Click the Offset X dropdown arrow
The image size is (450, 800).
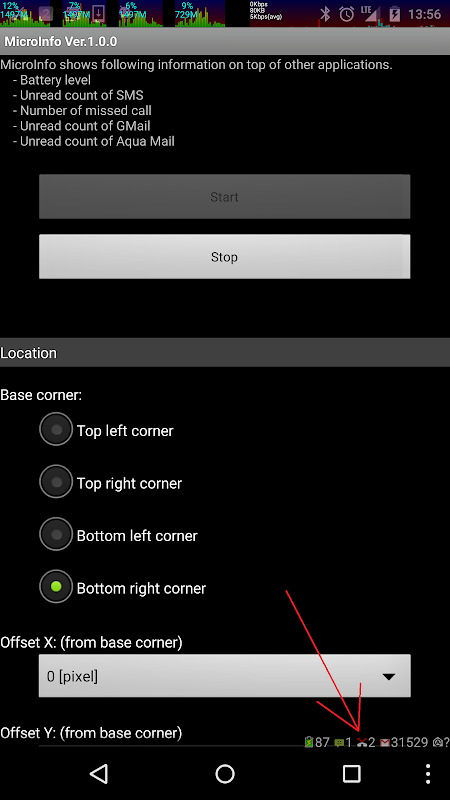click(x=389, y=677)
